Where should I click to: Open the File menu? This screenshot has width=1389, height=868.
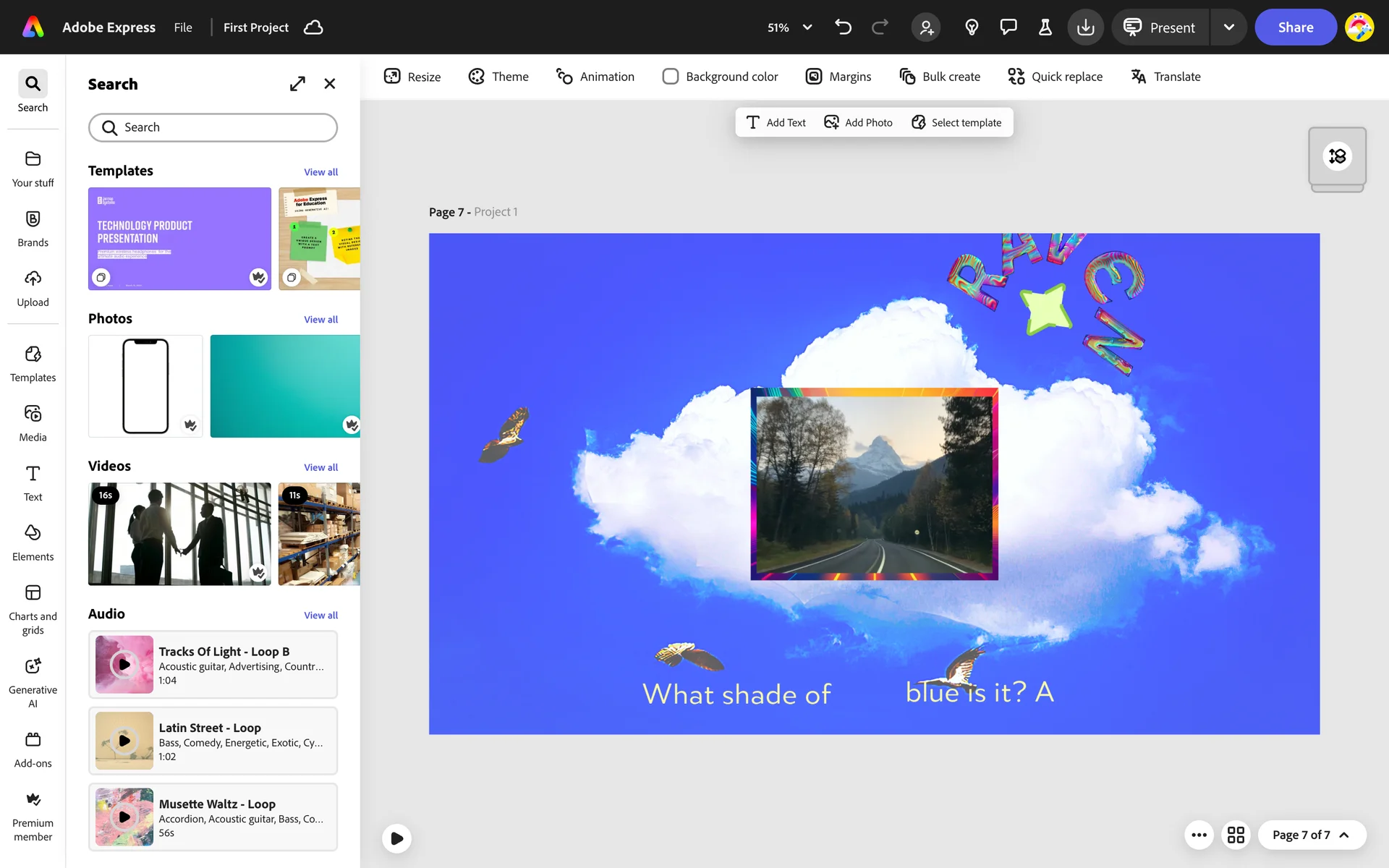tap(183, 27)
